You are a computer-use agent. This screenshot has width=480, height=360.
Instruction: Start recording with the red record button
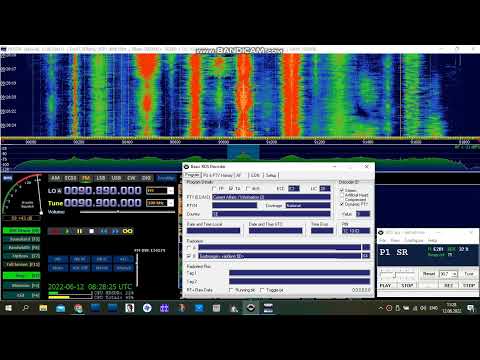(x=55, y=231)
